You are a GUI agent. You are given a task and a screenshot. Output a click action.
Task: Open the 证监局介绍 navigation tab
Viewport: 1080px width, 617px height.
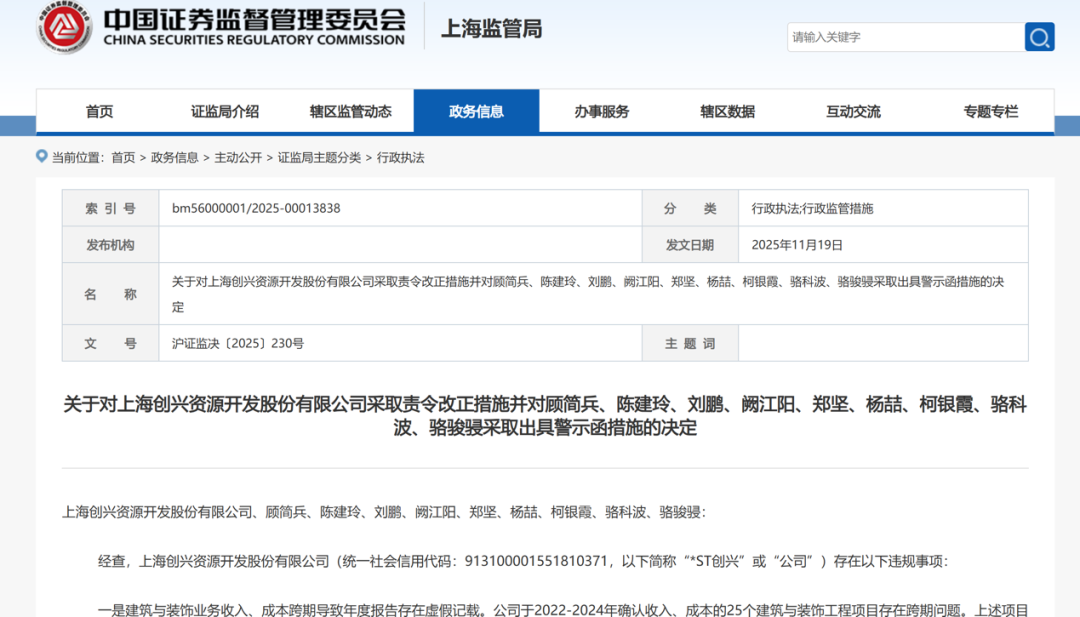[225, 112]
